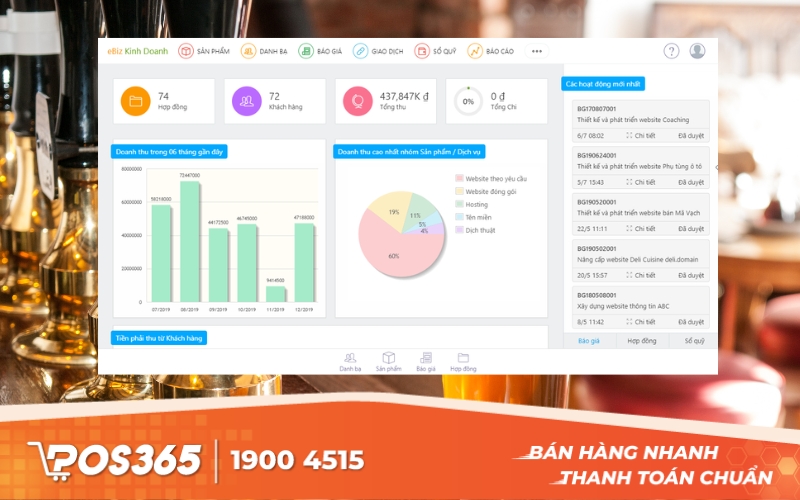The height and width of the screenshot is (500, 800).
Task: Select the 74 Hợp đồng text
Action: click(x=172, y=101)
